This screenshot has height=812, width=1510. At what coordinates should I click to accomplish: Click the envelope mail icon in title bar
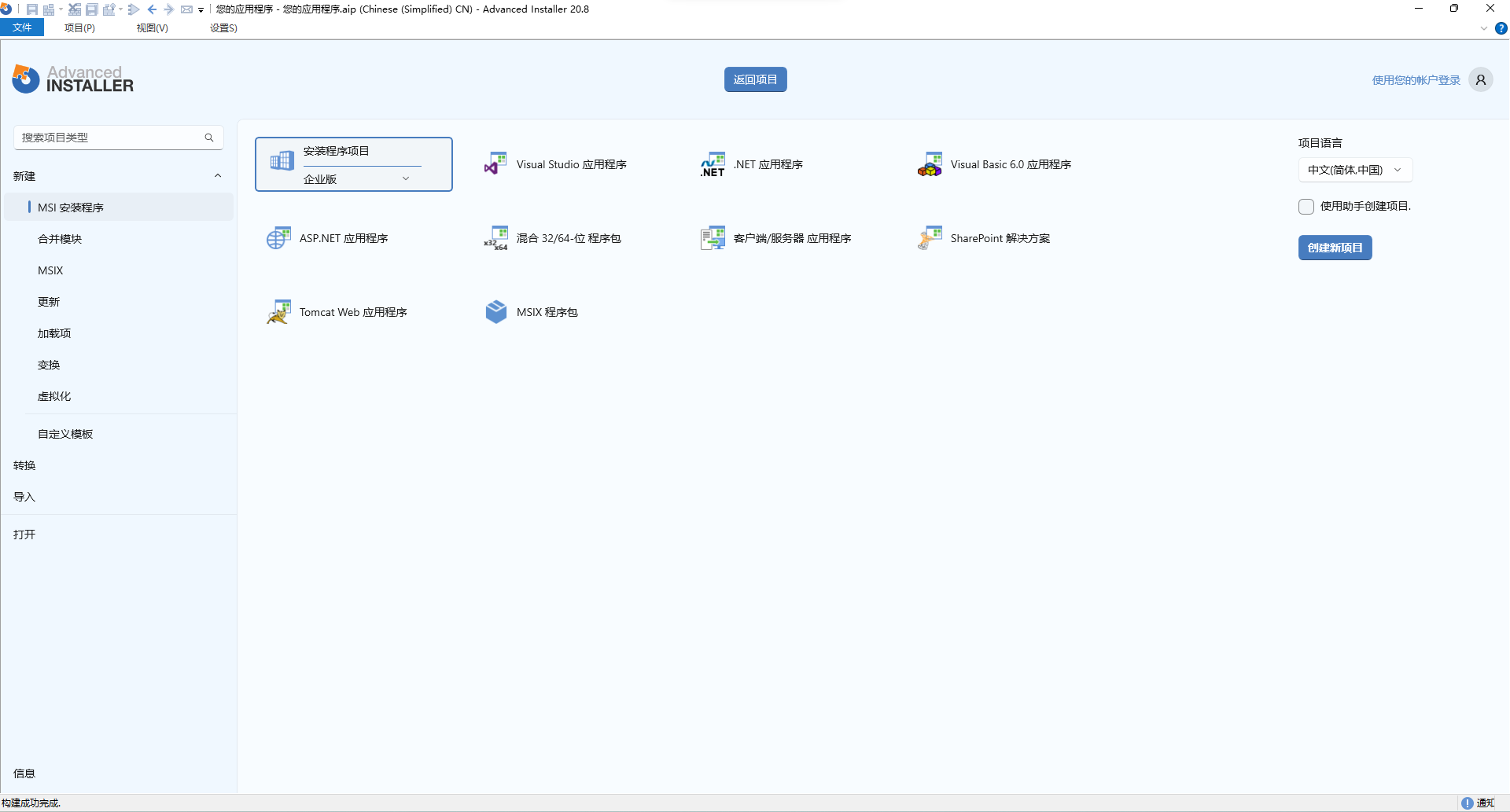pos(186,9)
